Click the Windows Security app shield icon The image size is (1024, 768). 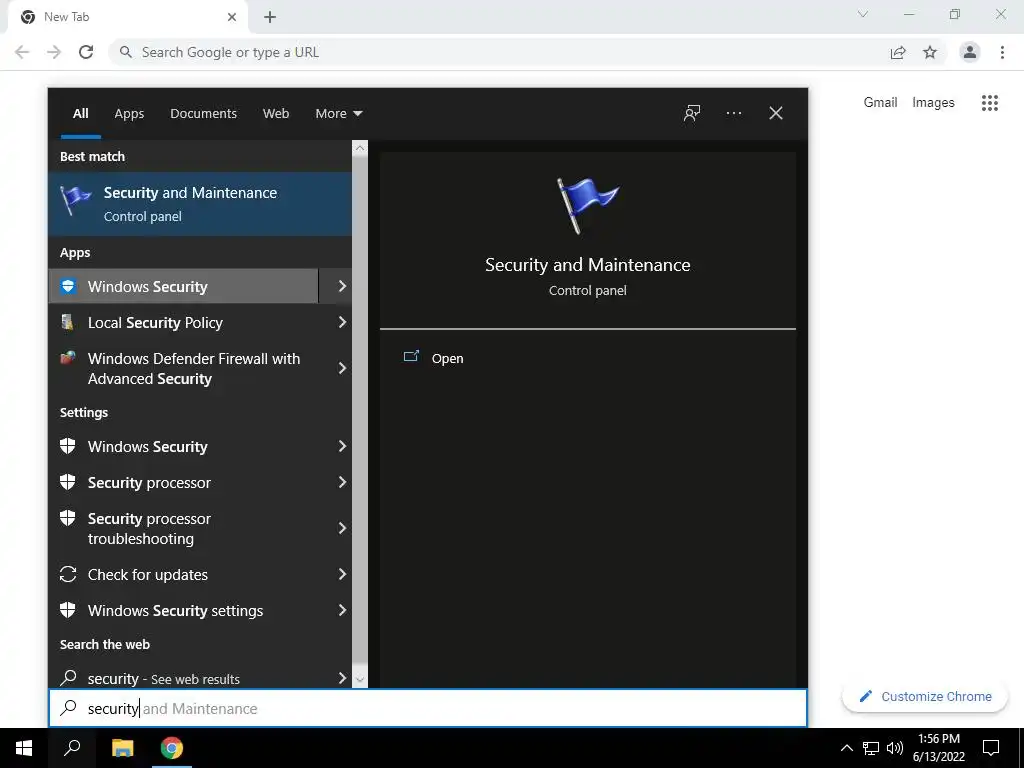click(68, 286)
